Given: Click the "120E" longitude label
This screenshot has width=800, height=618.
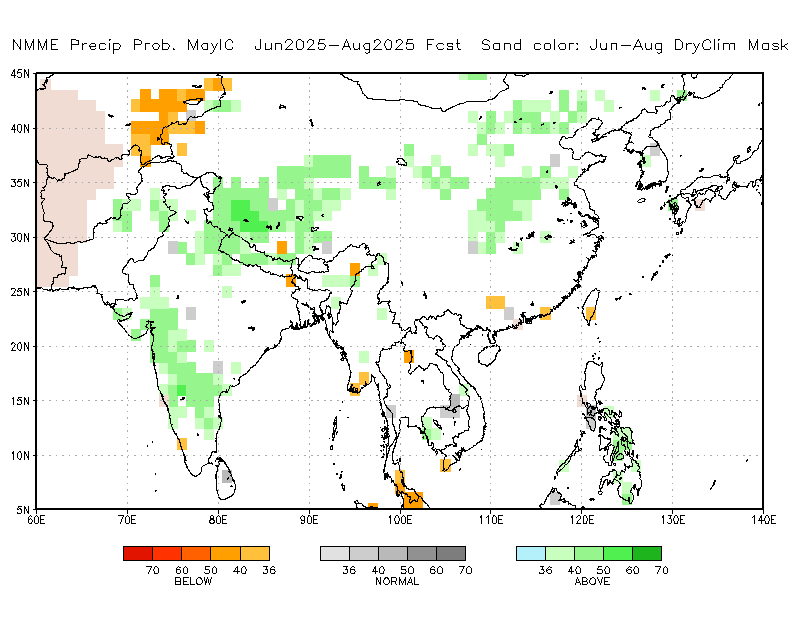Looking at the screenshot, I should click(x=582, y=520).
